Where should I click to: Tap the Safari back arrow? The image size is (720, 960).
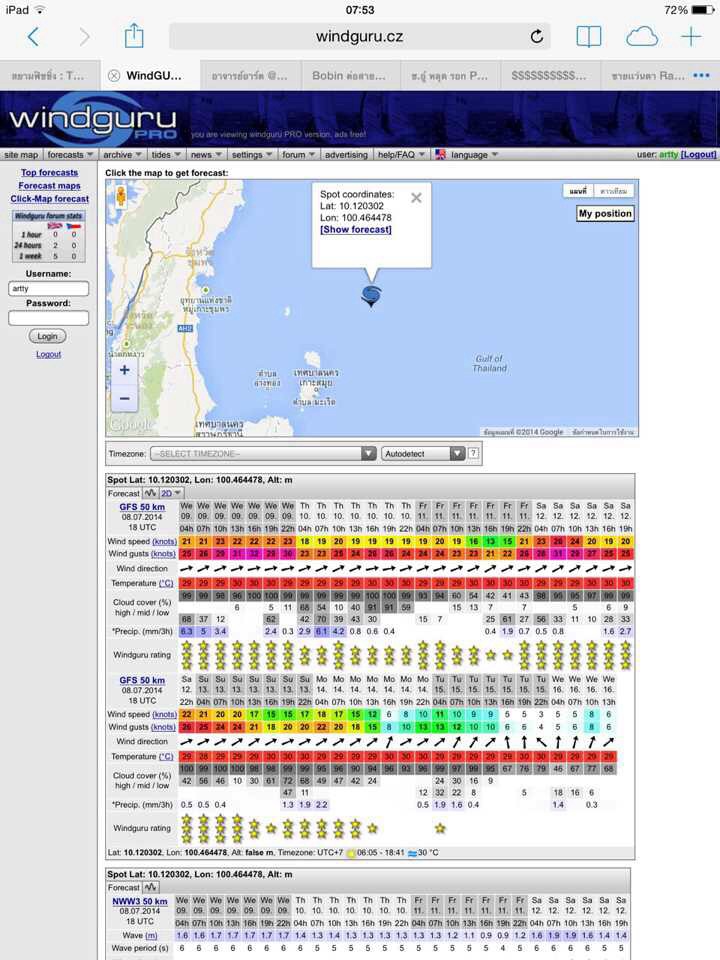click(x=34, y=37)
